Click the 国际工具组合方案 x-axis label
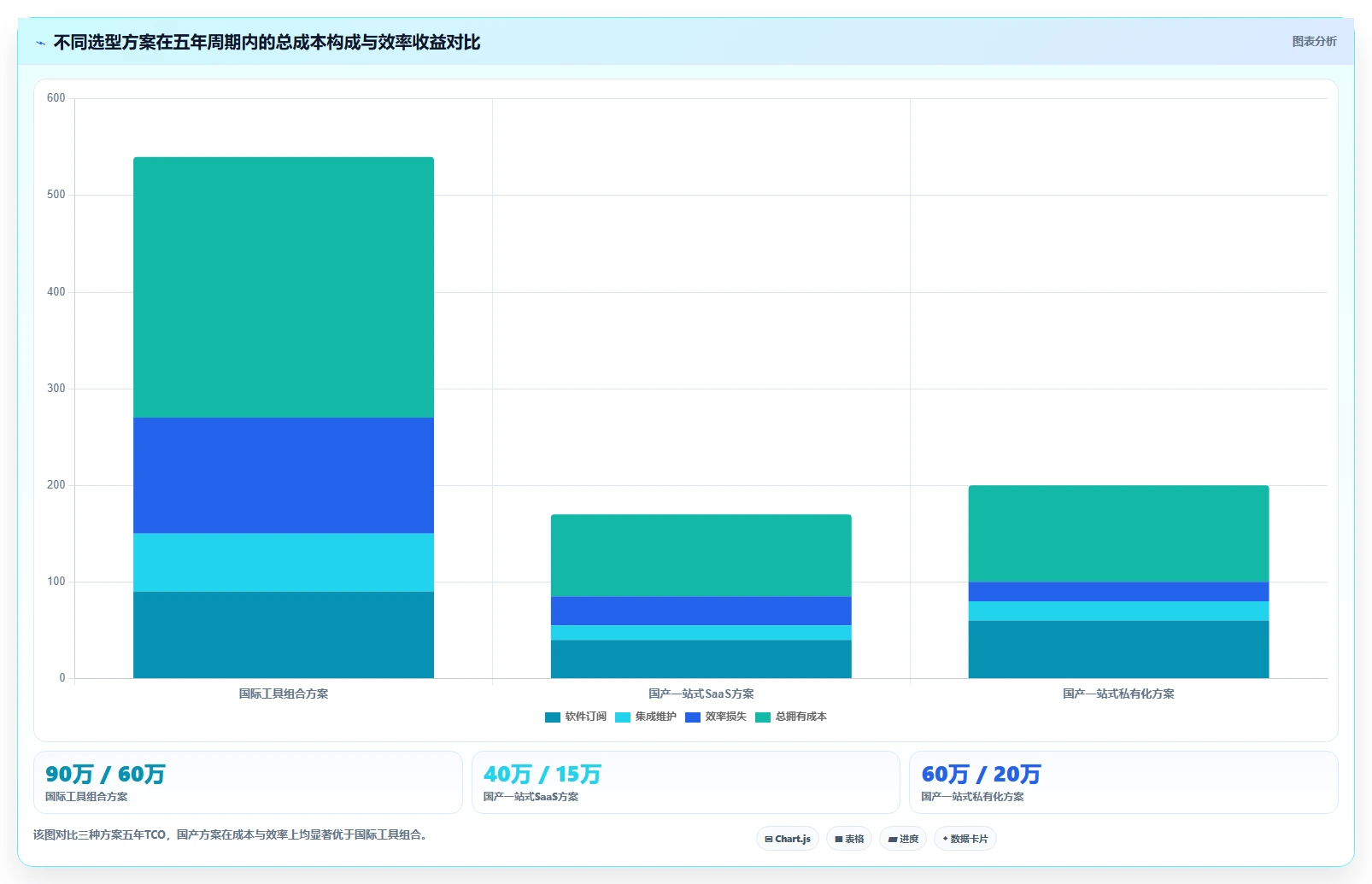 click(284, 694)
